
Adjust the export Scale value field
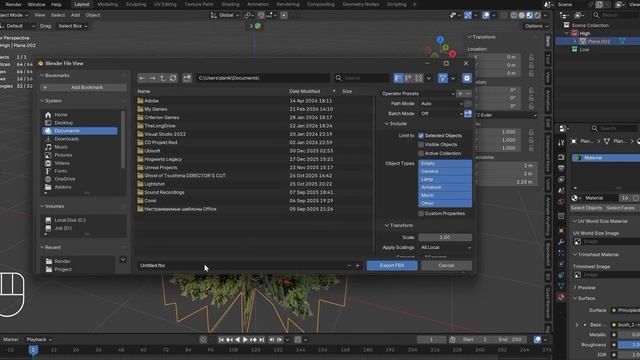(445, 237)
